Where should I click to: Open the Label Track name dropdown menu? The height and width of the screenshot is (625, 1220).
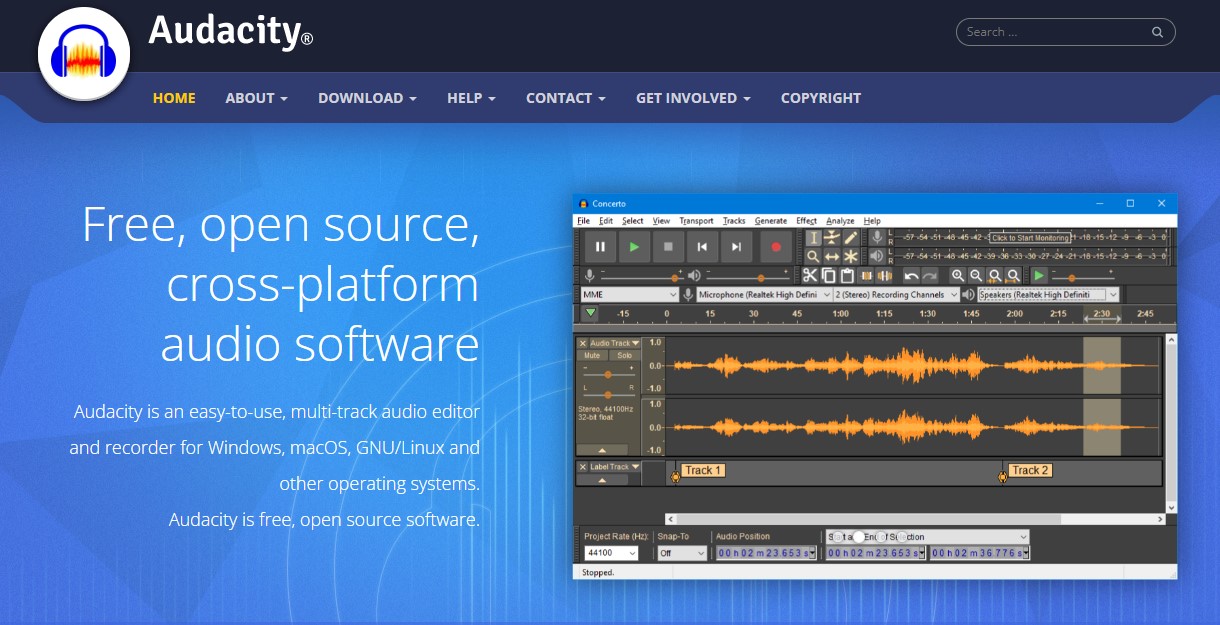[615, 467]
